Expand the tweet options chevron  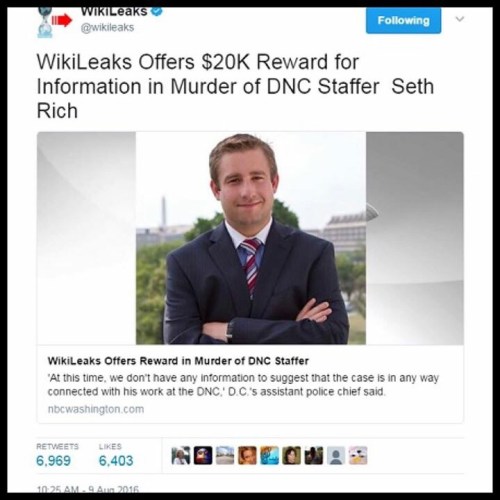click(460, 19)
